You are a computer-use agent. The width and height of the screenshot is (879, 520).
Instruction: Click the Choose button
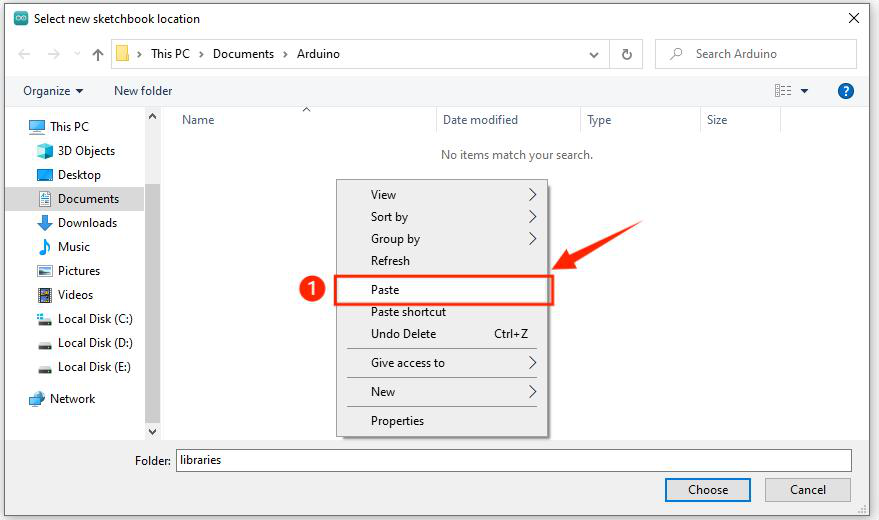pos(707,490)
